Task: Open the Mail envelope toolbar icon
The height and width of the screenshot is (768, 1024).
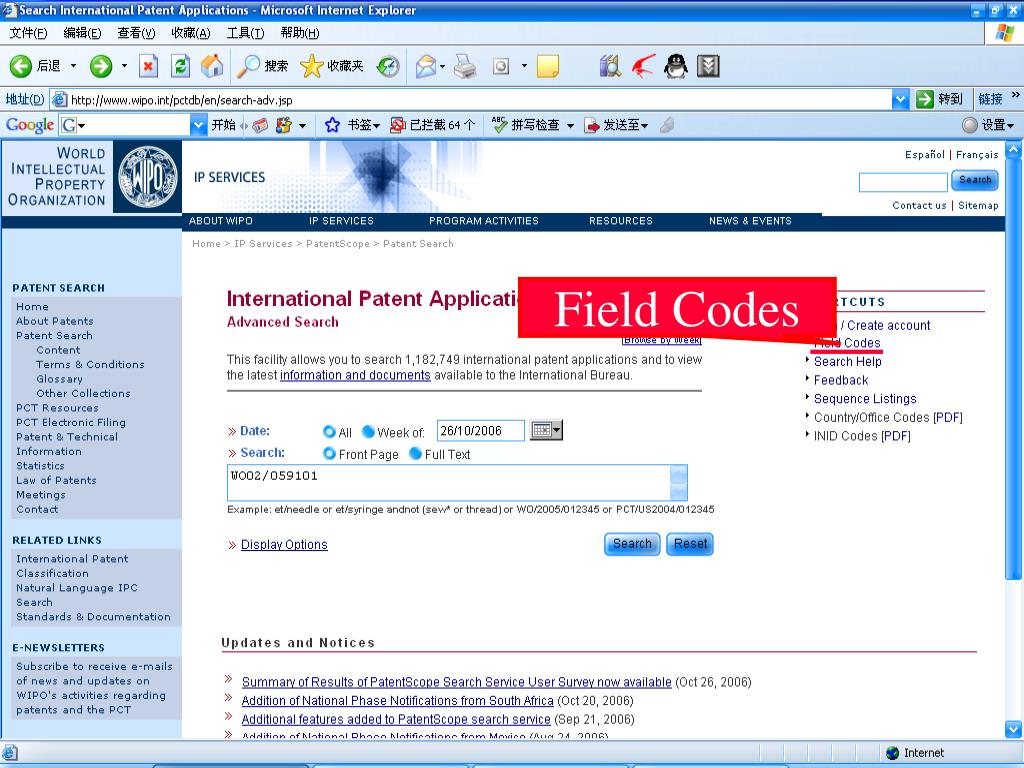Action: point(426,66)
